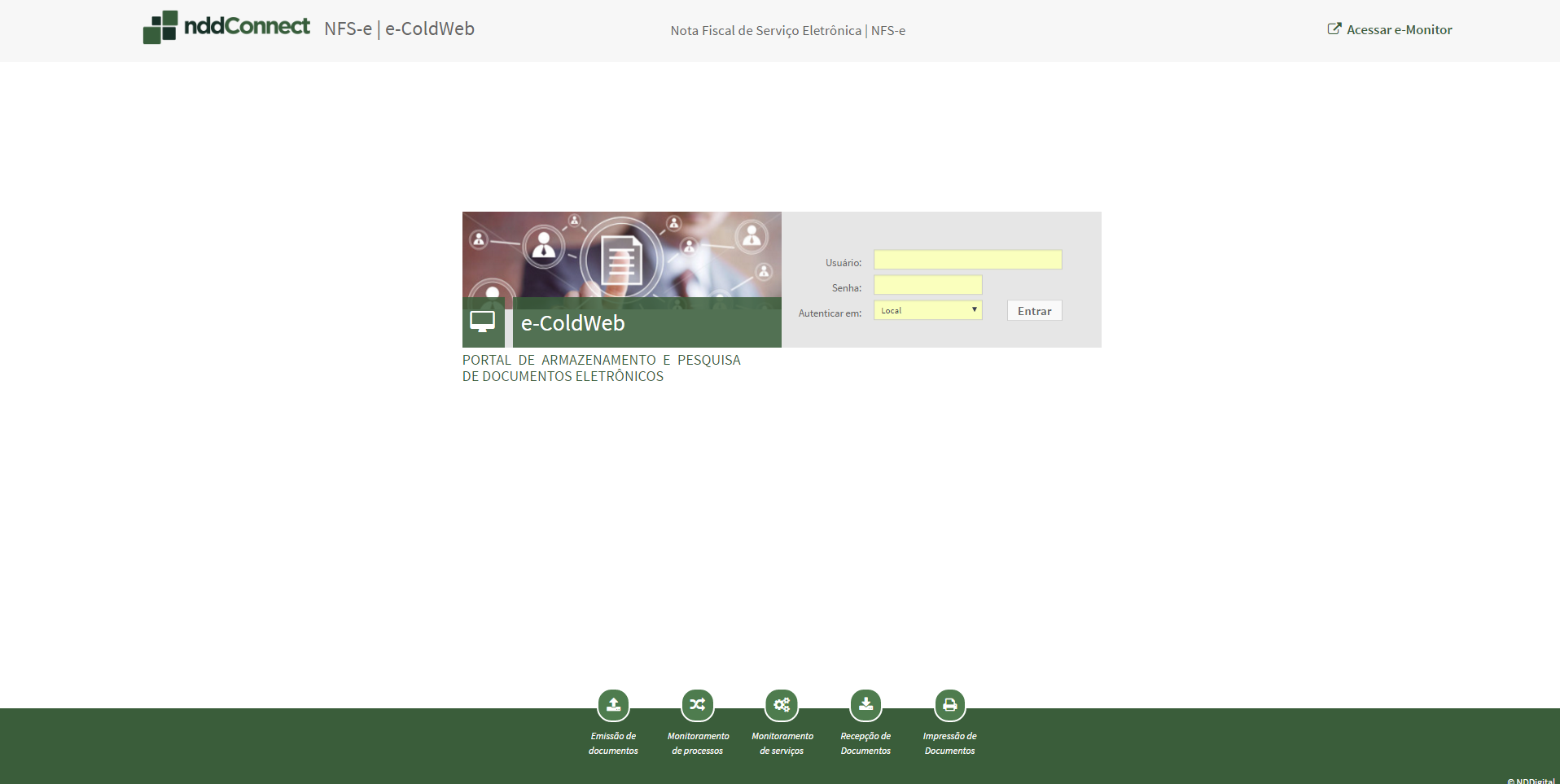Click the Senha password field
1560x784 pixels.
pyautogui.click(x=927, y=285)
